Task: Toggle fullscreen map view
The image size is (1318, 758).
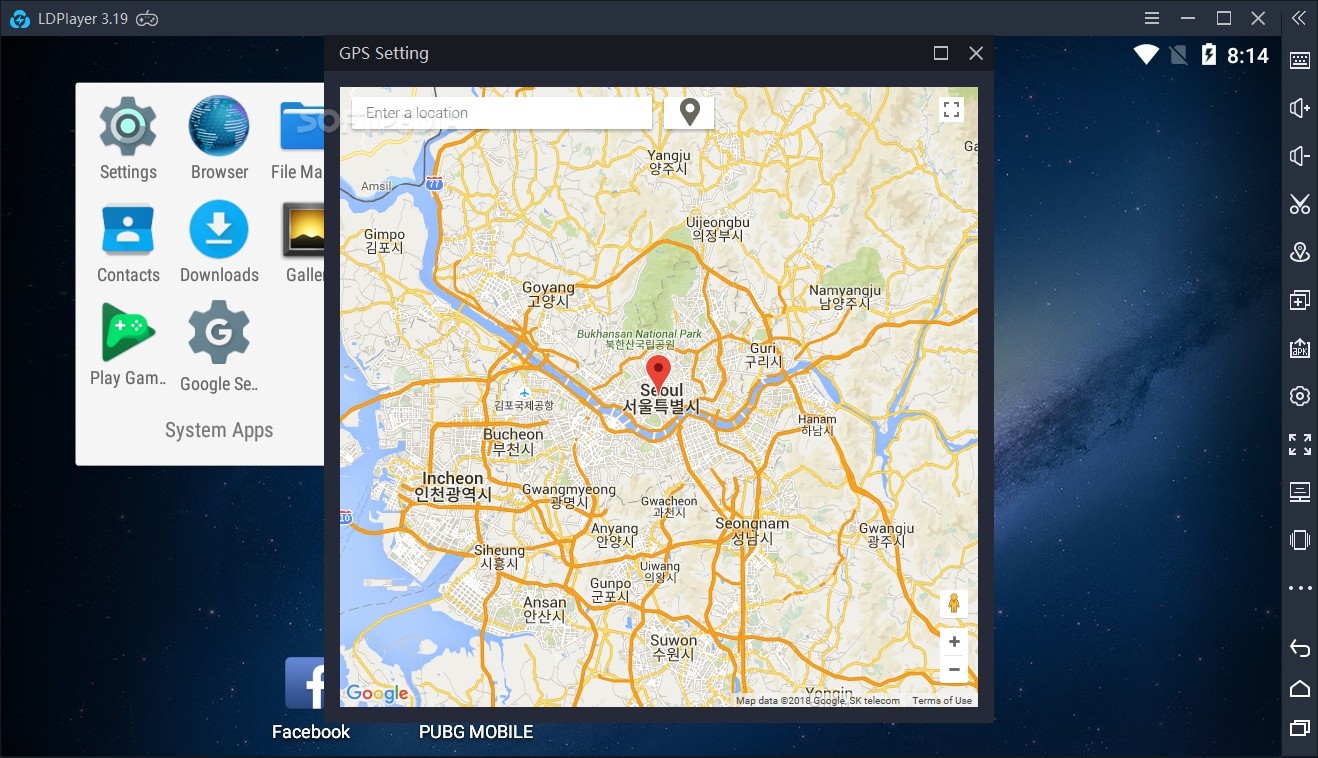Action: 952,110
